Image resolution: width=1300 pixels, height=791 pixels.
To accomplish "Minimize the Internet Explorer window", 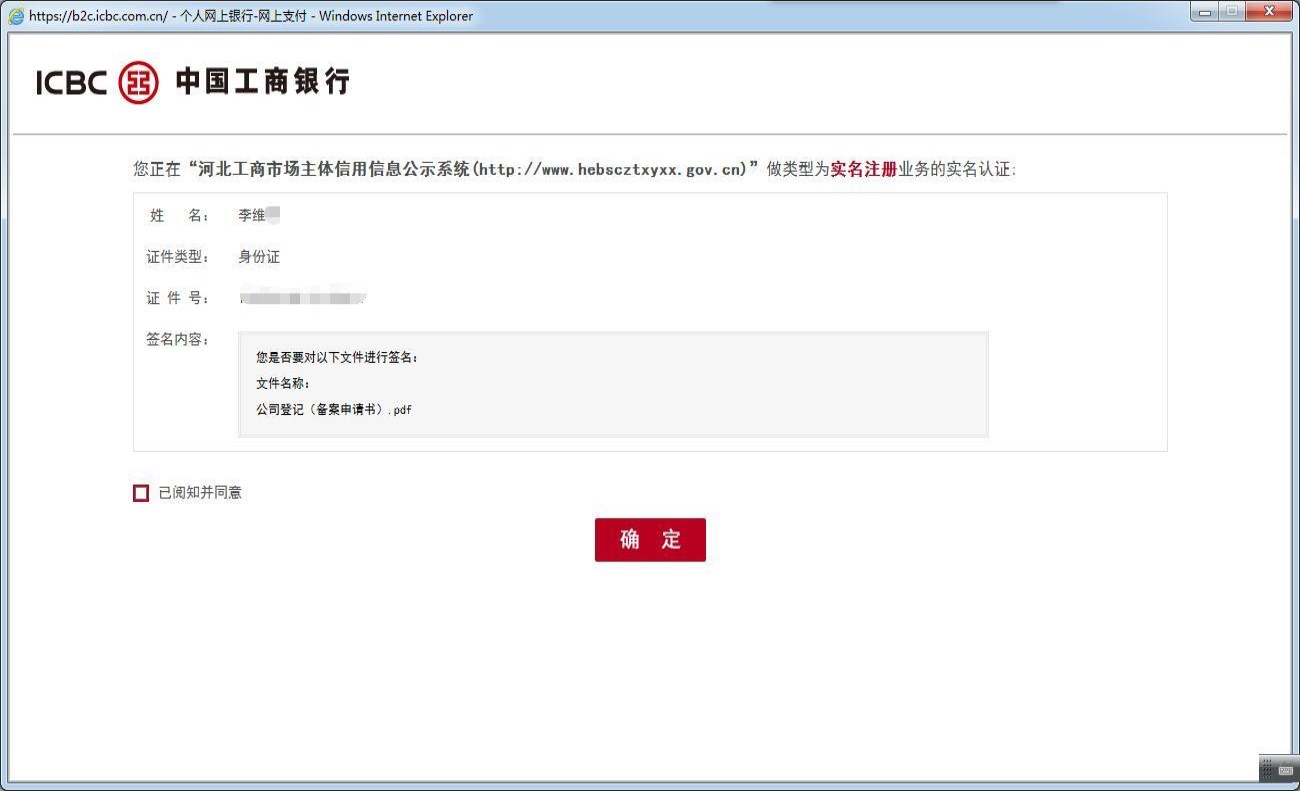I will [1204, 12].
